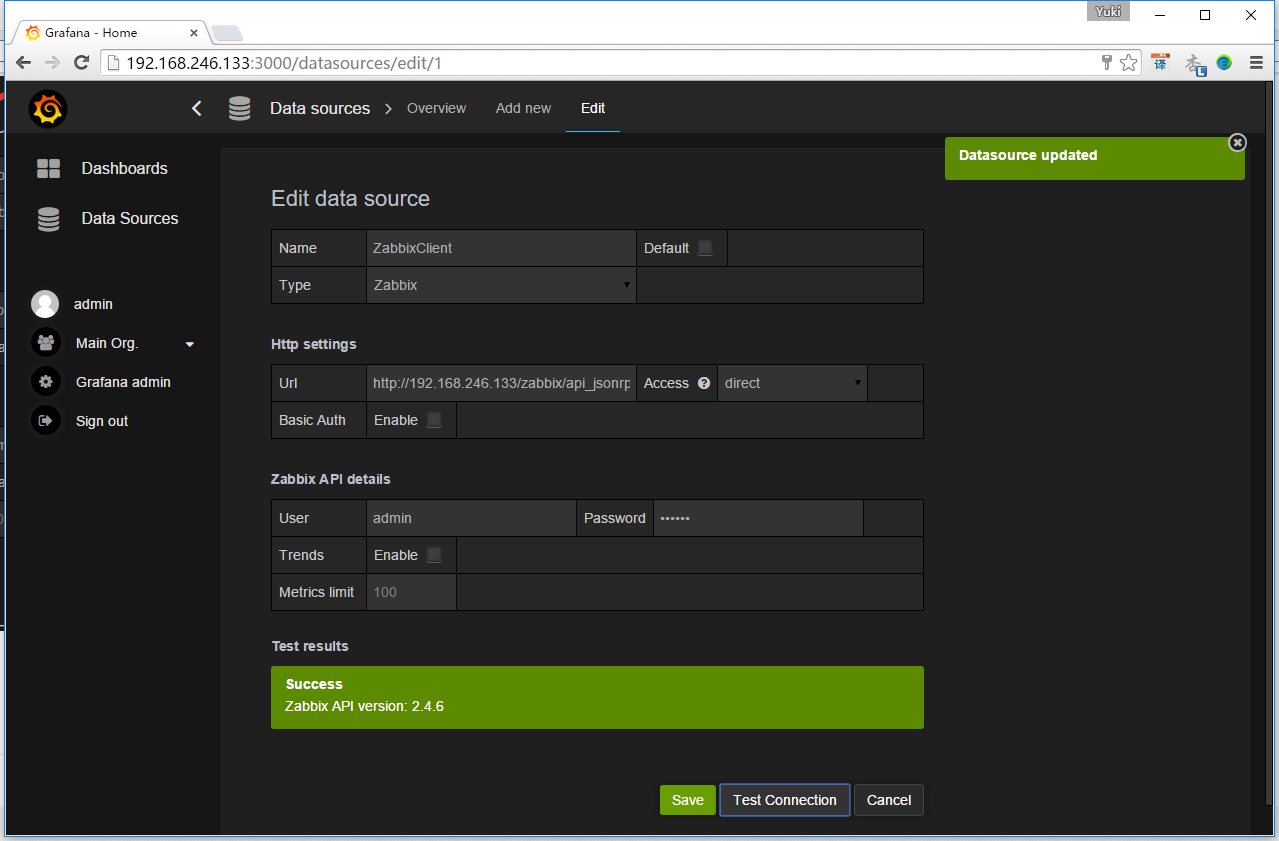The image size is (1279, 841).
Task: Expand the Main Org. dropdown arrow
Action: [x=190, y=344]
